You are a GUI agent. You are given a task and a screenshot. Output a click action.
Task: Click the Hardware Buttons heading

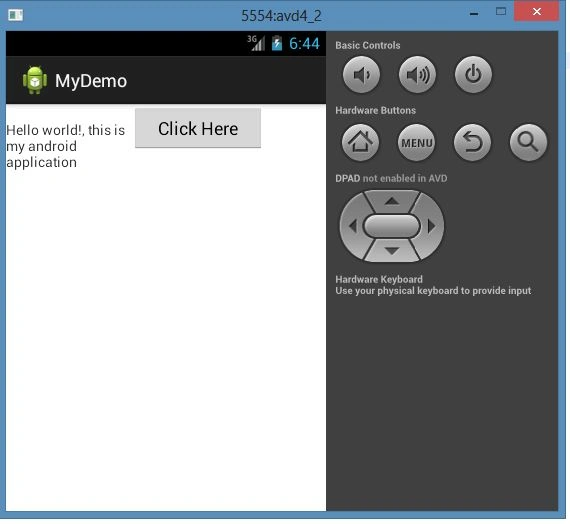(376, 111)
